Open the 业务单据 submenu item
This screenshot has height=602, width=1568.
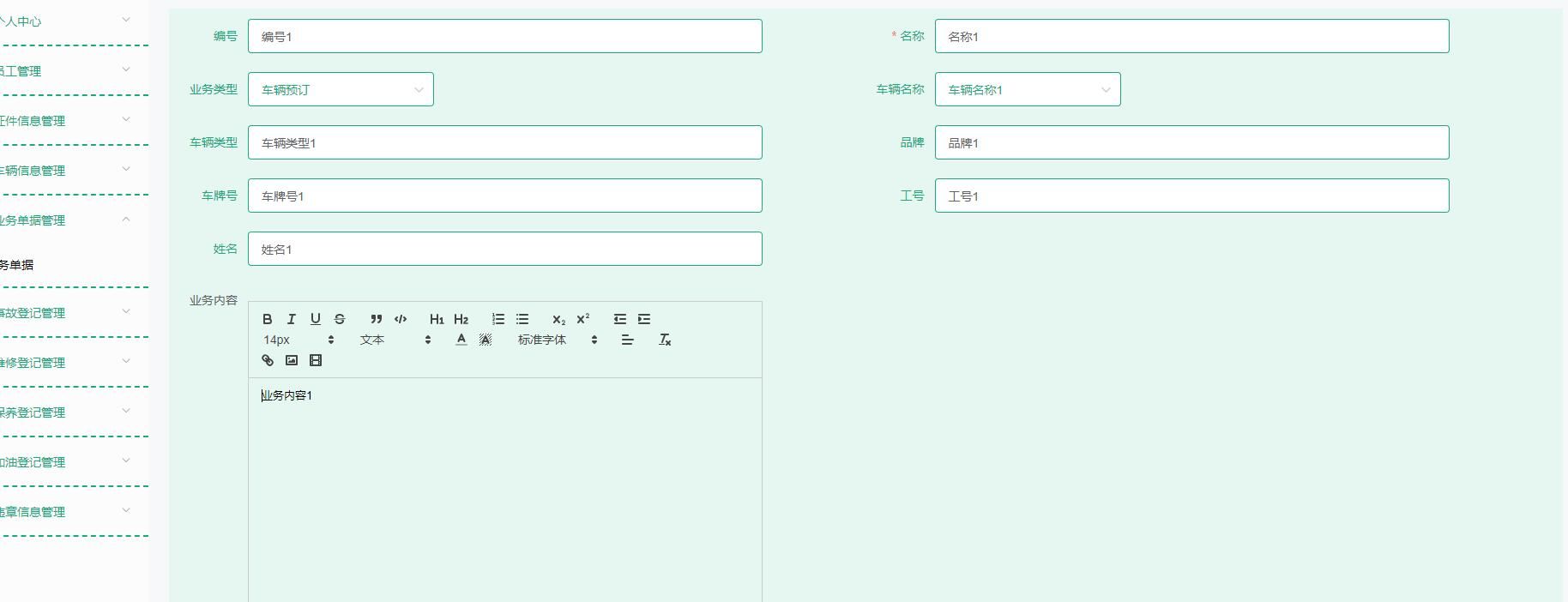point(17,265)
